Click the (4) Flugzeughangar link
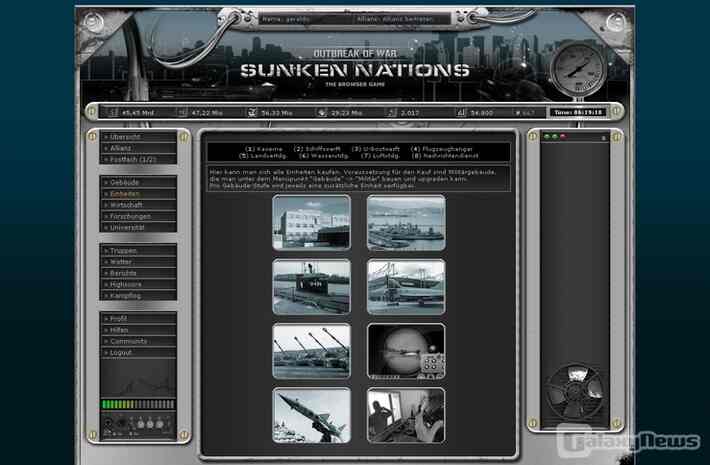Screen dimensions: 710x465 pyautogui.click(x=441, y=149)
